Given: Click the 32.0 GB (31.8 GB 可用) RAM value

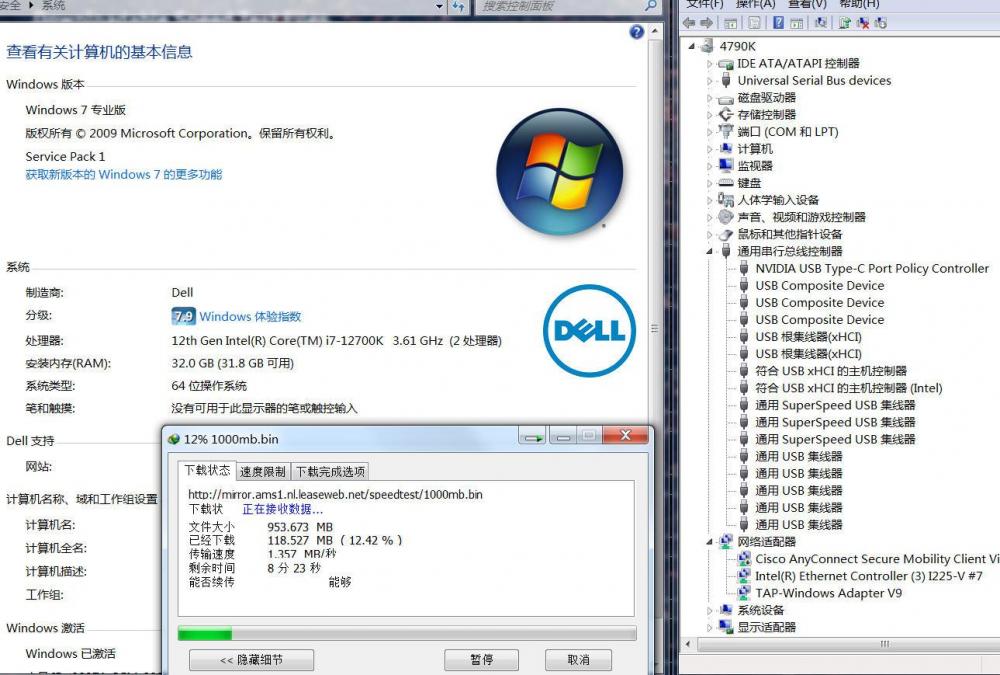Looking at the screenshot, I should pos(232,363).
